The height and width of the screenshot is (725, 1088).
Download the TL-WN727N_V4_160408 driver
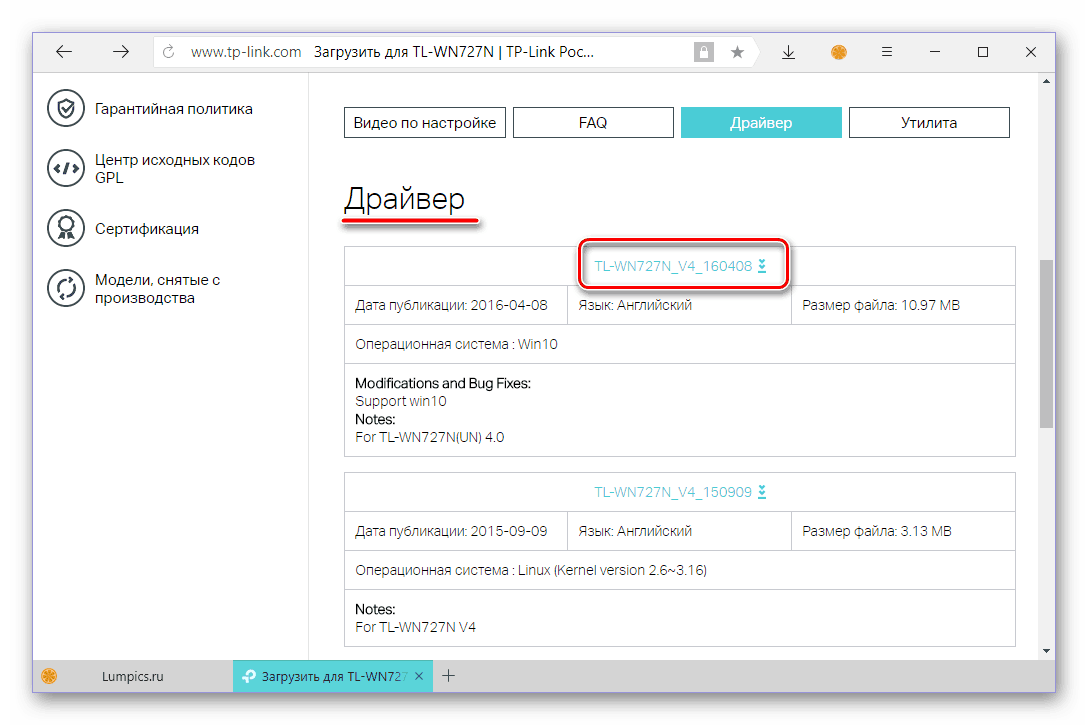click(680, 266)
